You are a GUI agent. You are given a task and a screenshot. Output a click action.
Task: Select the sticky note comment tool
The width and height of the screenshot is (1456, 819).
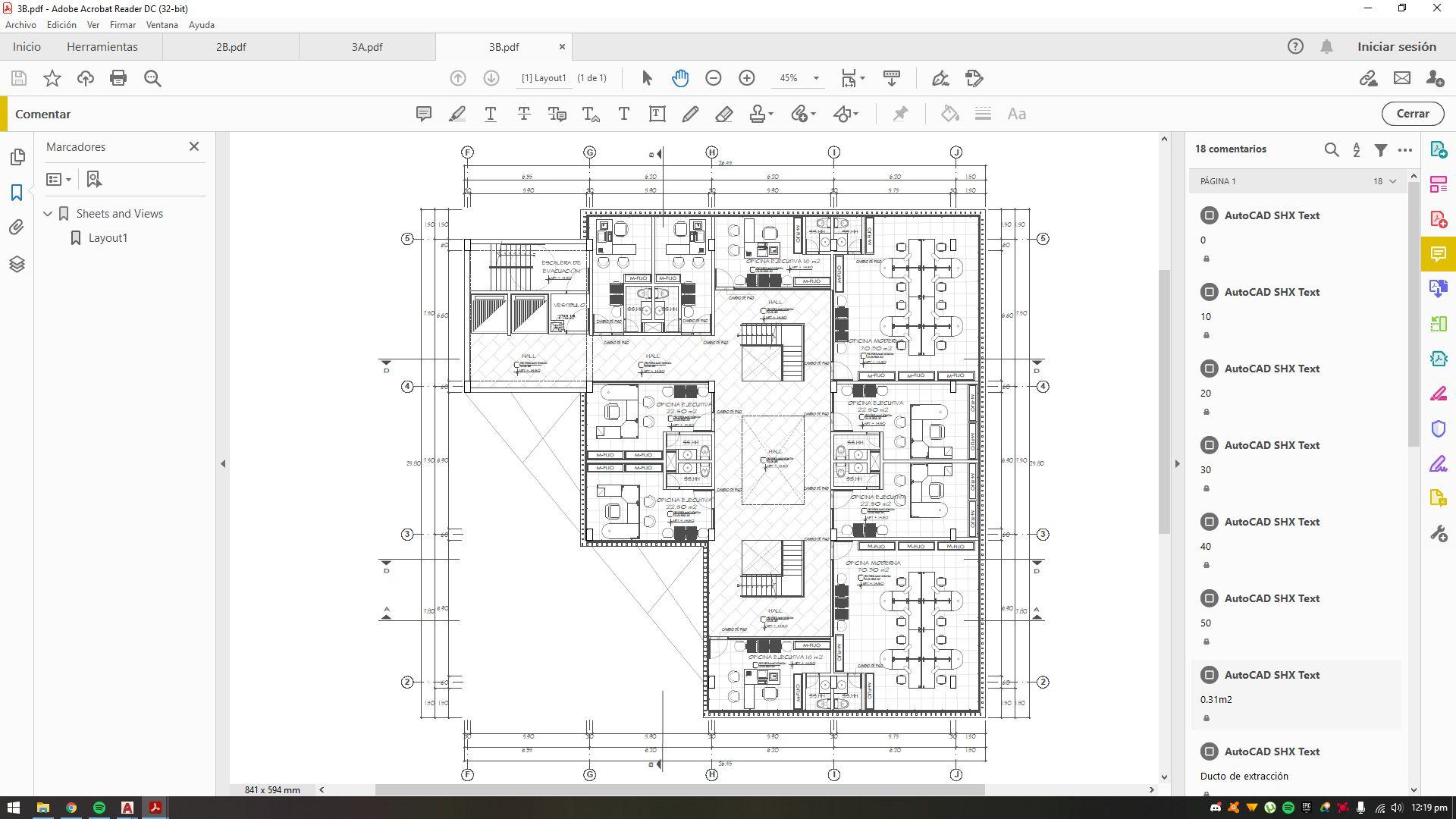(424, 114)
